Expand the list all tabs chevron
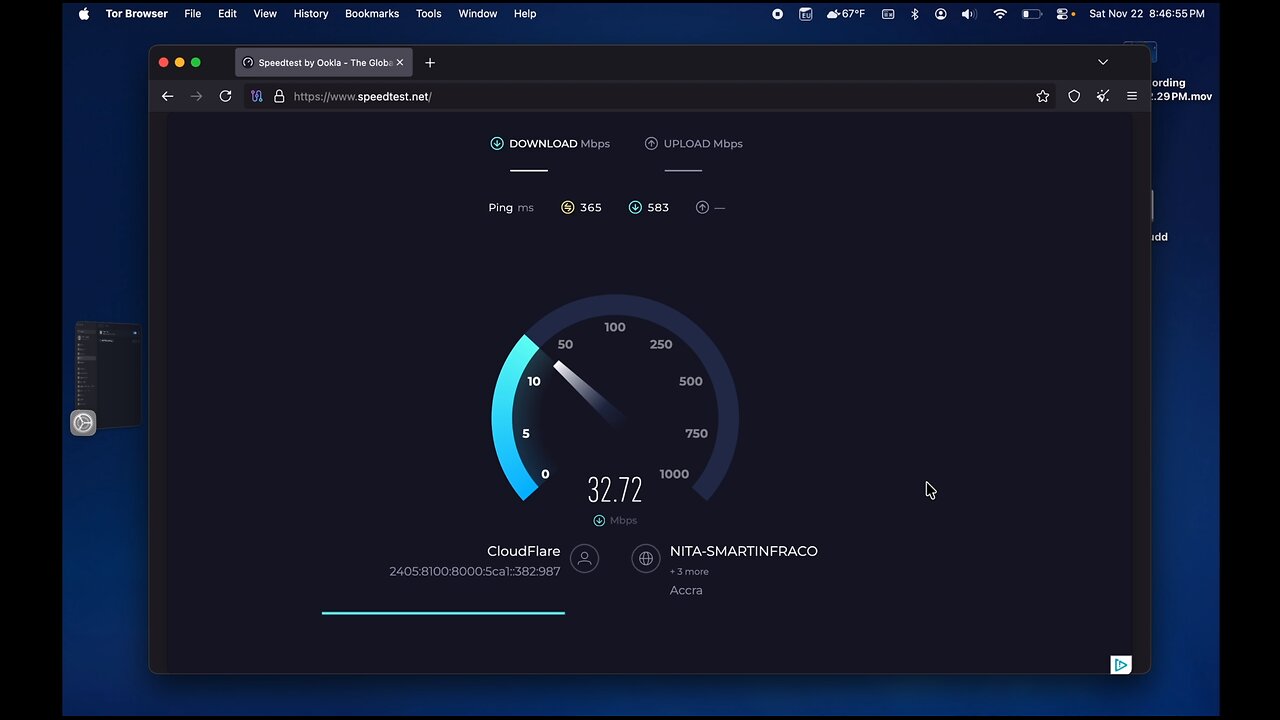The image size is (1280, 720). click(1103, 62)
